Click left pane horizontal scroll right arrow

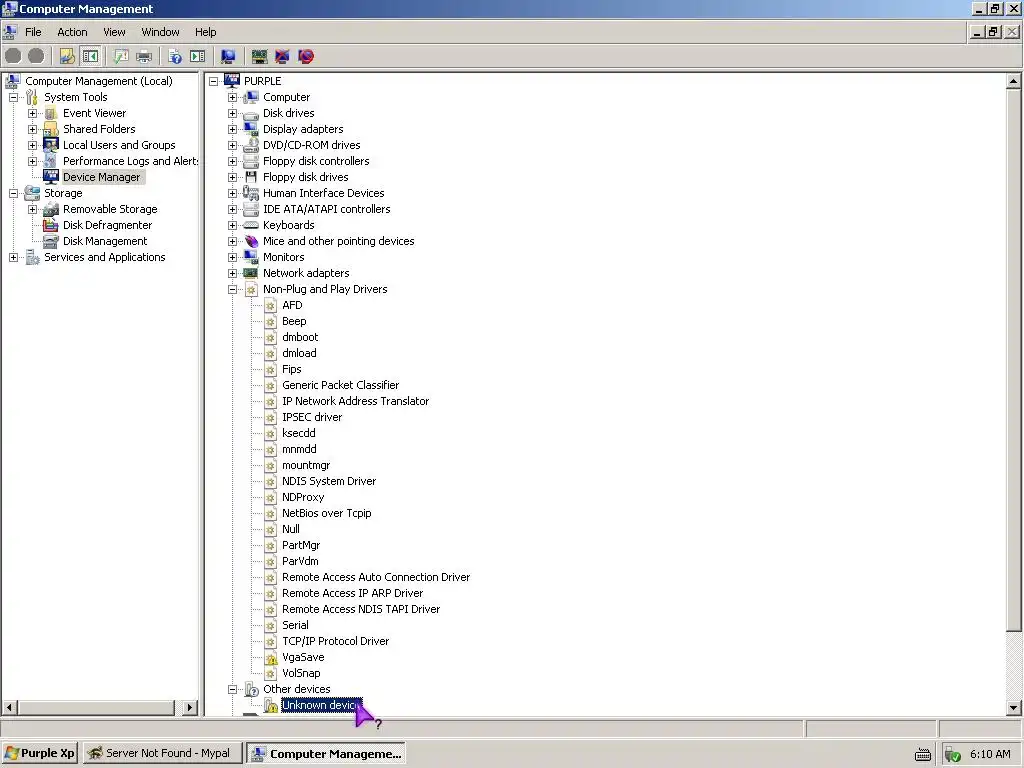tap(189, 707)
